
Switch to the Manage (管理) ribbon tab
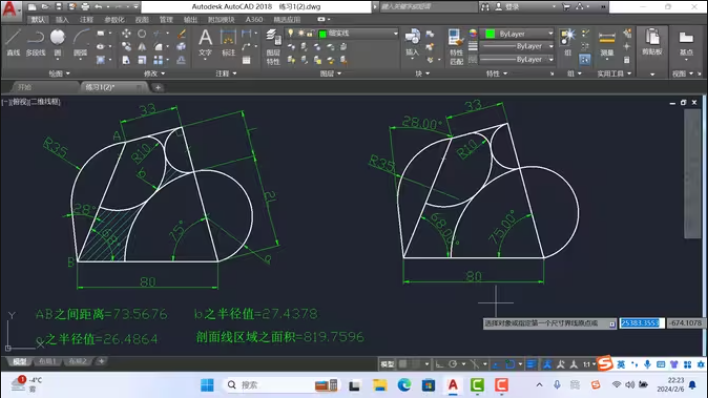166,19
